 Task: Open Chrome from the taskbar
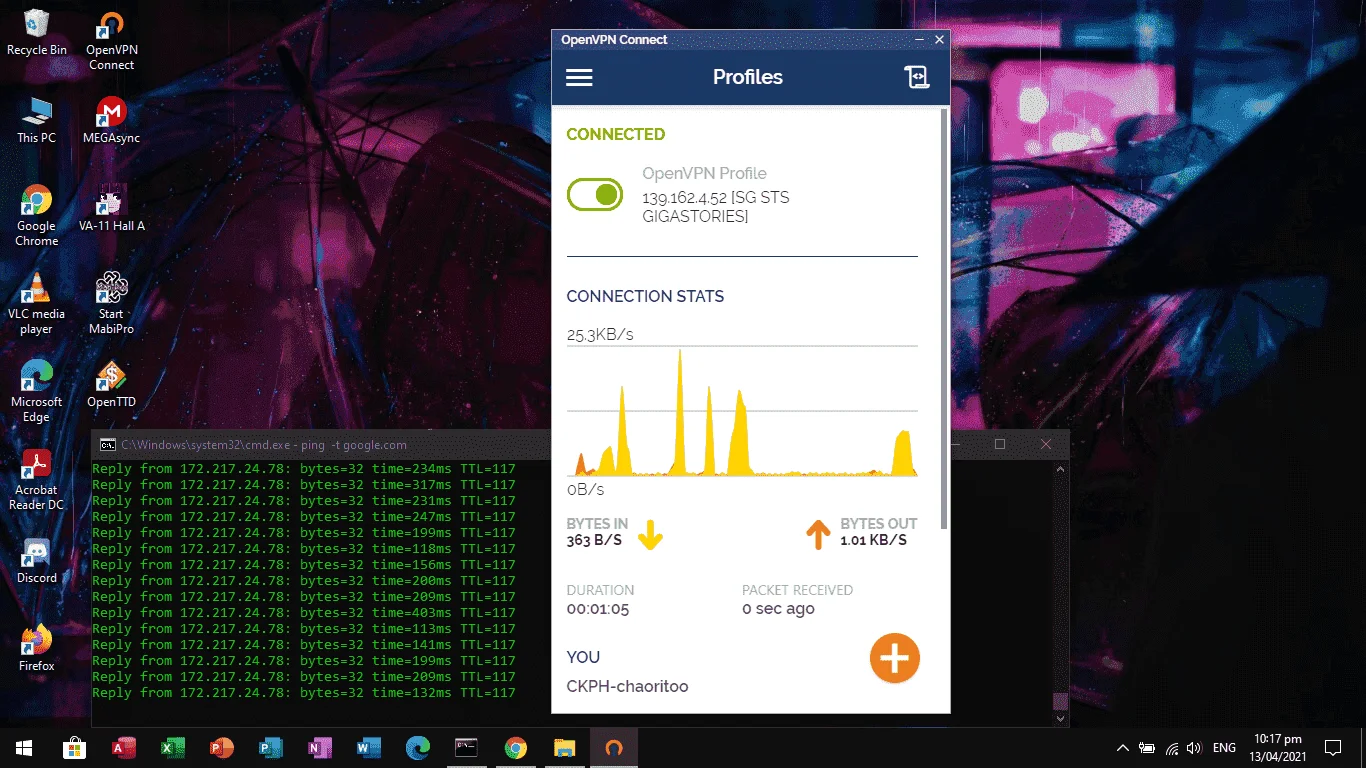pos(516,748)
